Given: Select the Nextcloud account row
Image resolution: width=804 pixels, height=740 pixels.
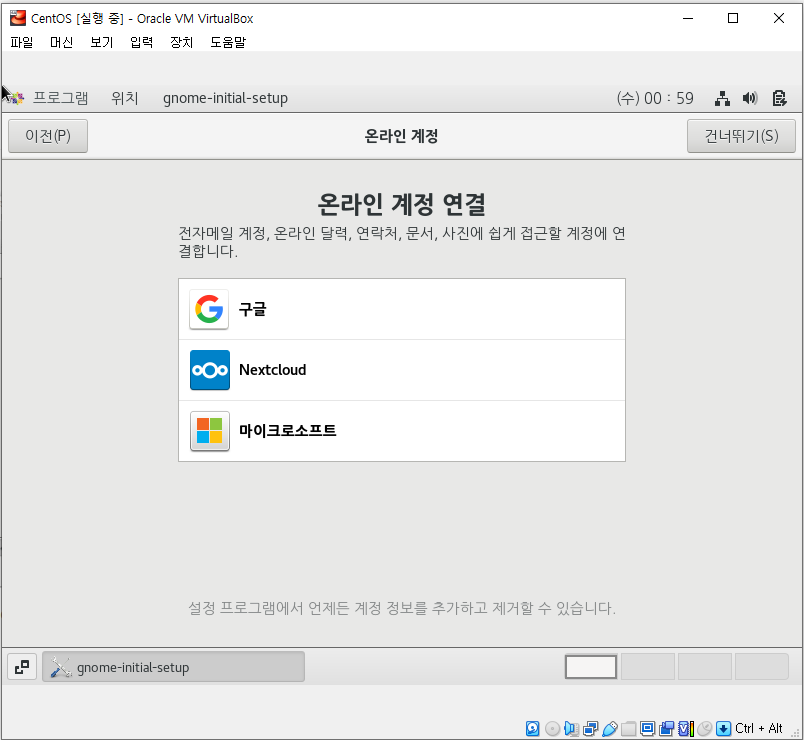Looking at the screenshot, I should click(402, 370).
